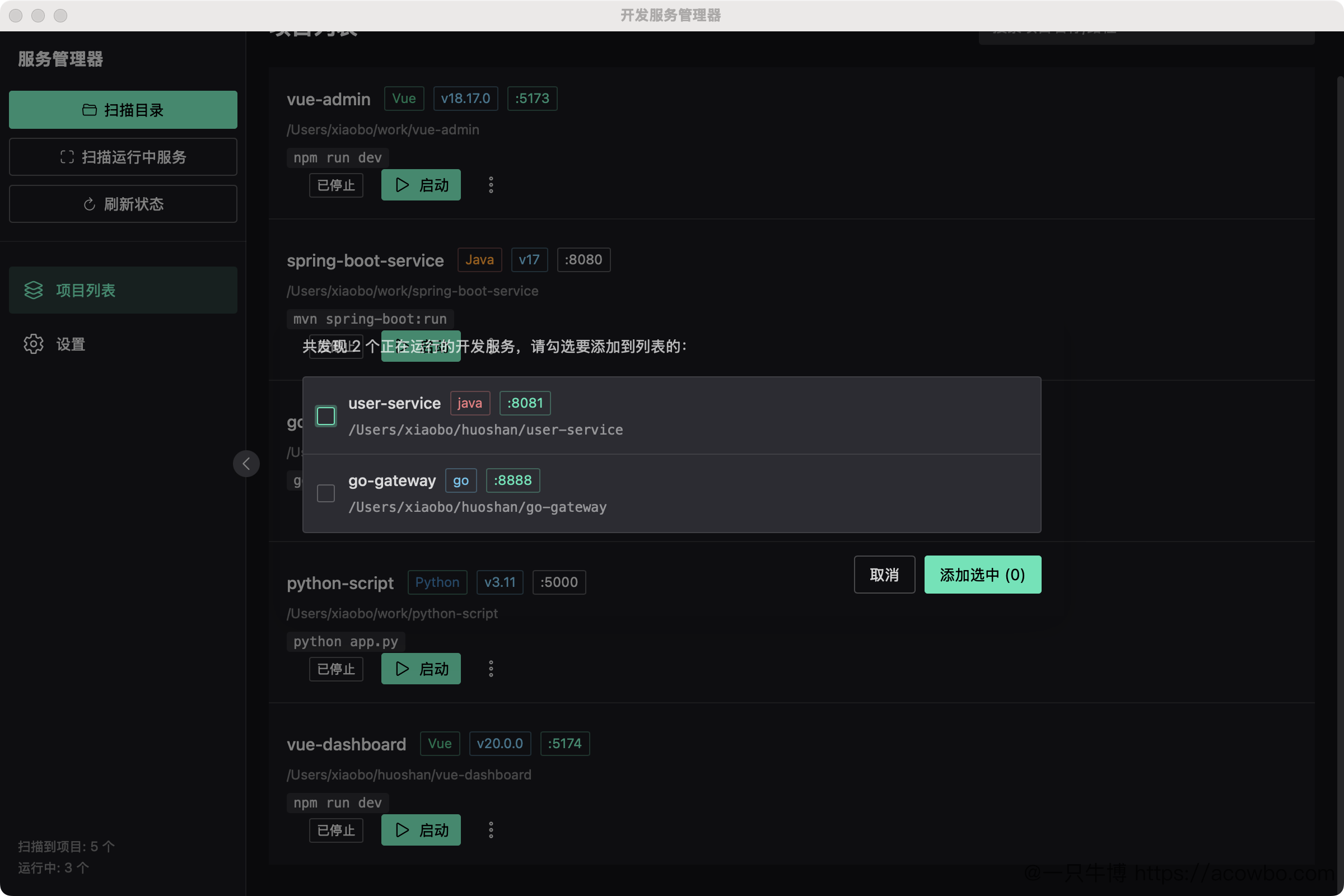Click the 已停止 status of python-script
This screenshot has height=896, width=1344.
tap(336, 669)
